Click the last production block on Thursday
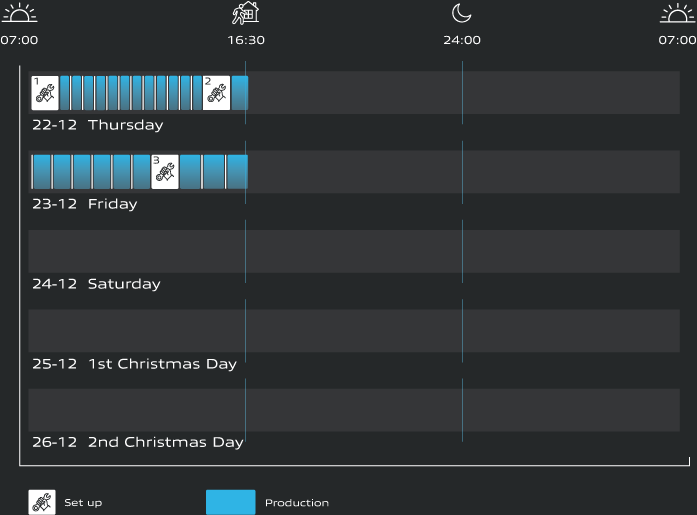The height and width of the screenshot is (515, 697). (240, 93)
